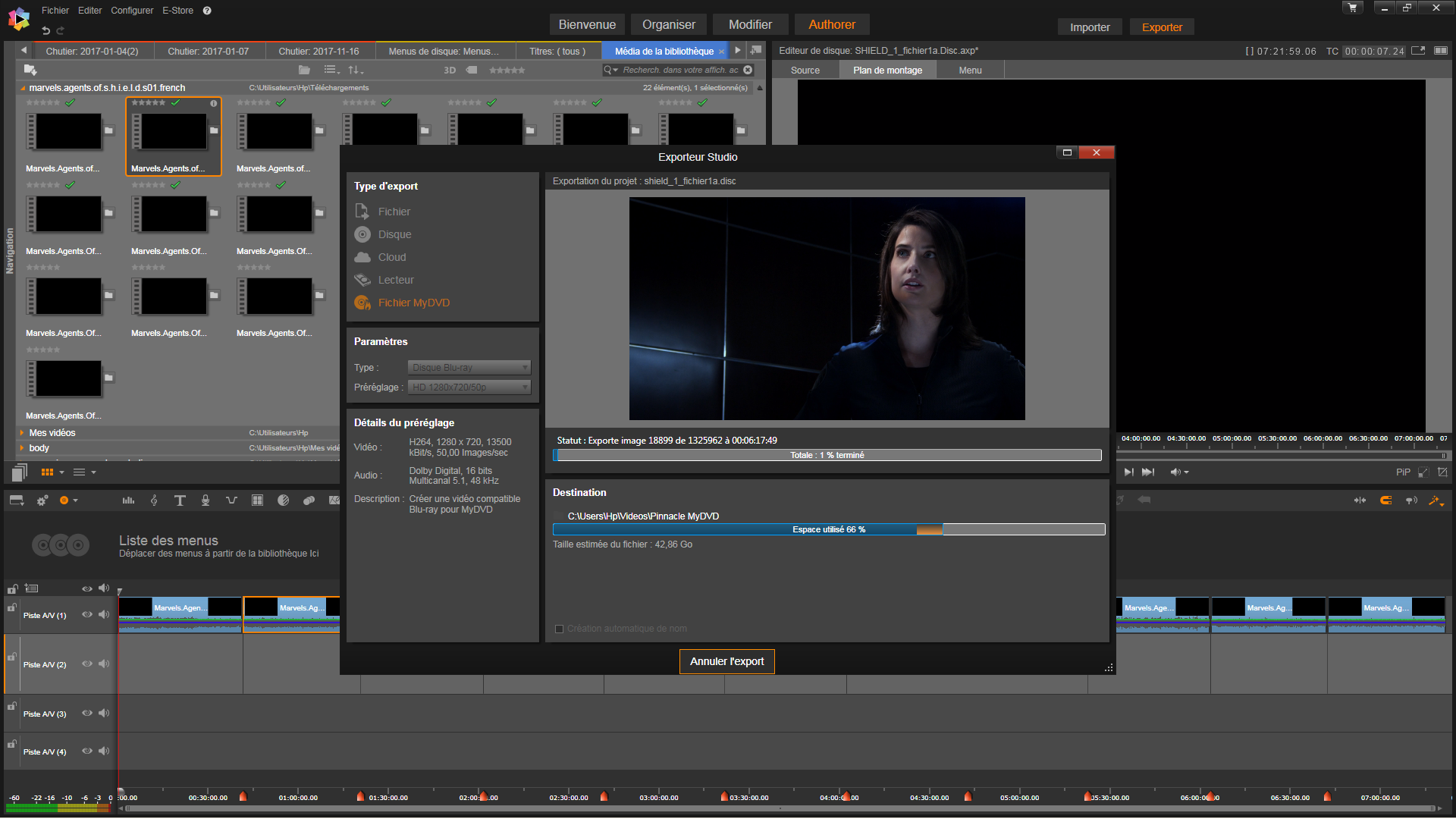Click Annuler l'export button
This screenshot has width=1456, height=819.
coord(726,661)
